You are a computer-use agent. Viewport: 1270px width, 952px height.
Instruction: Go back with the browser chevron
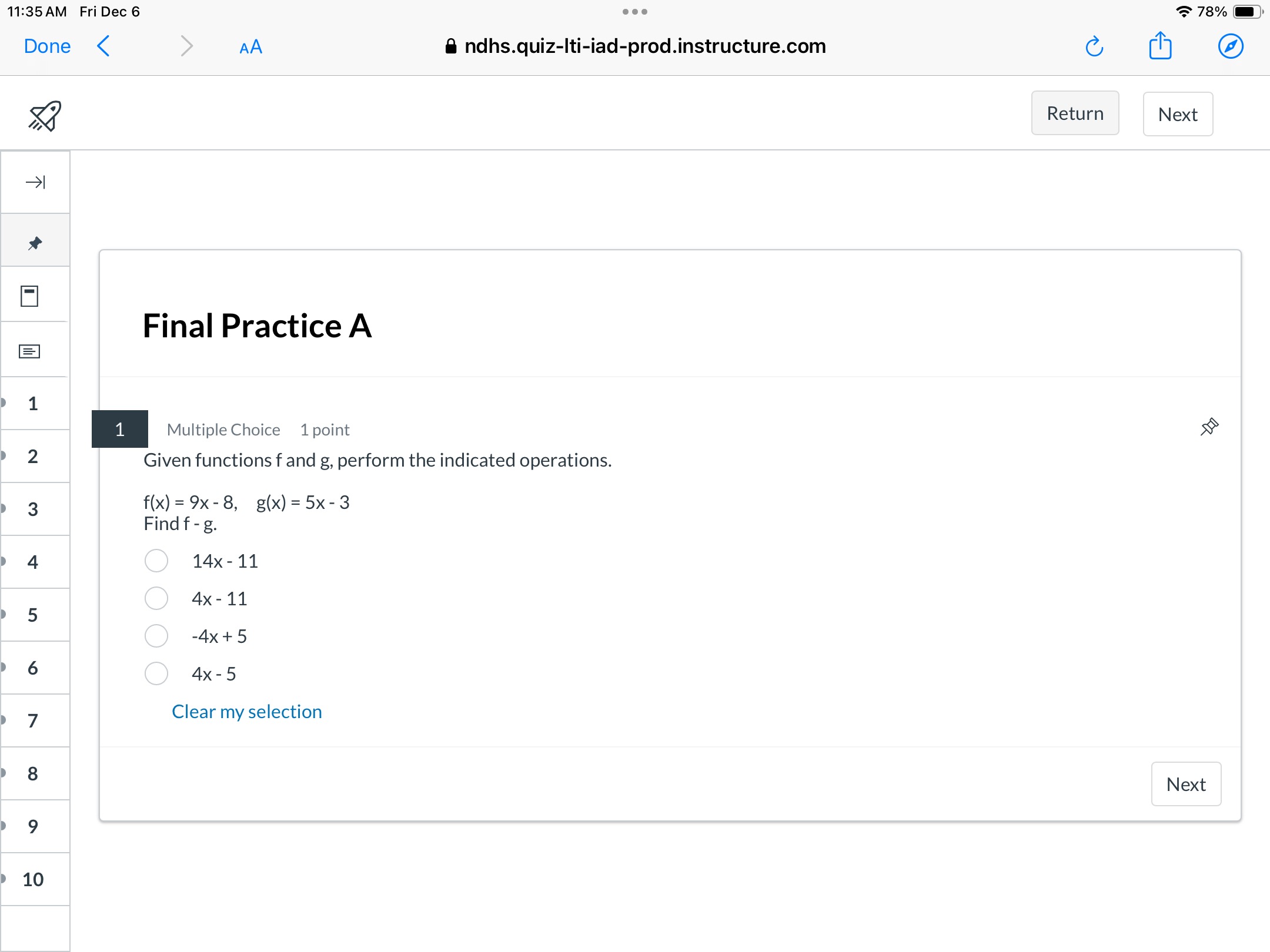103,46
